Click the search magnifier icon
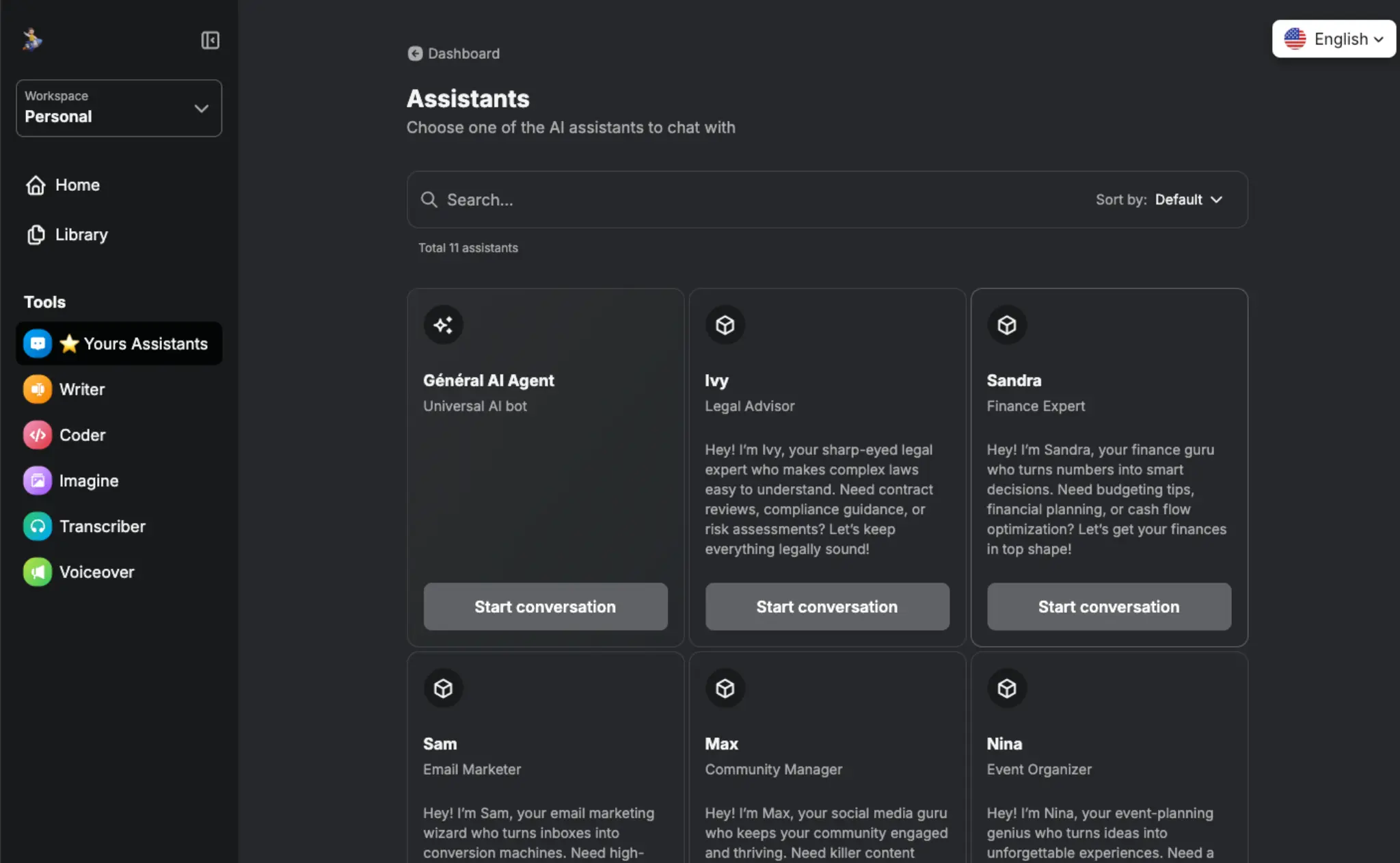Screen dimensions: 1400x863 (x=429, y=200)
